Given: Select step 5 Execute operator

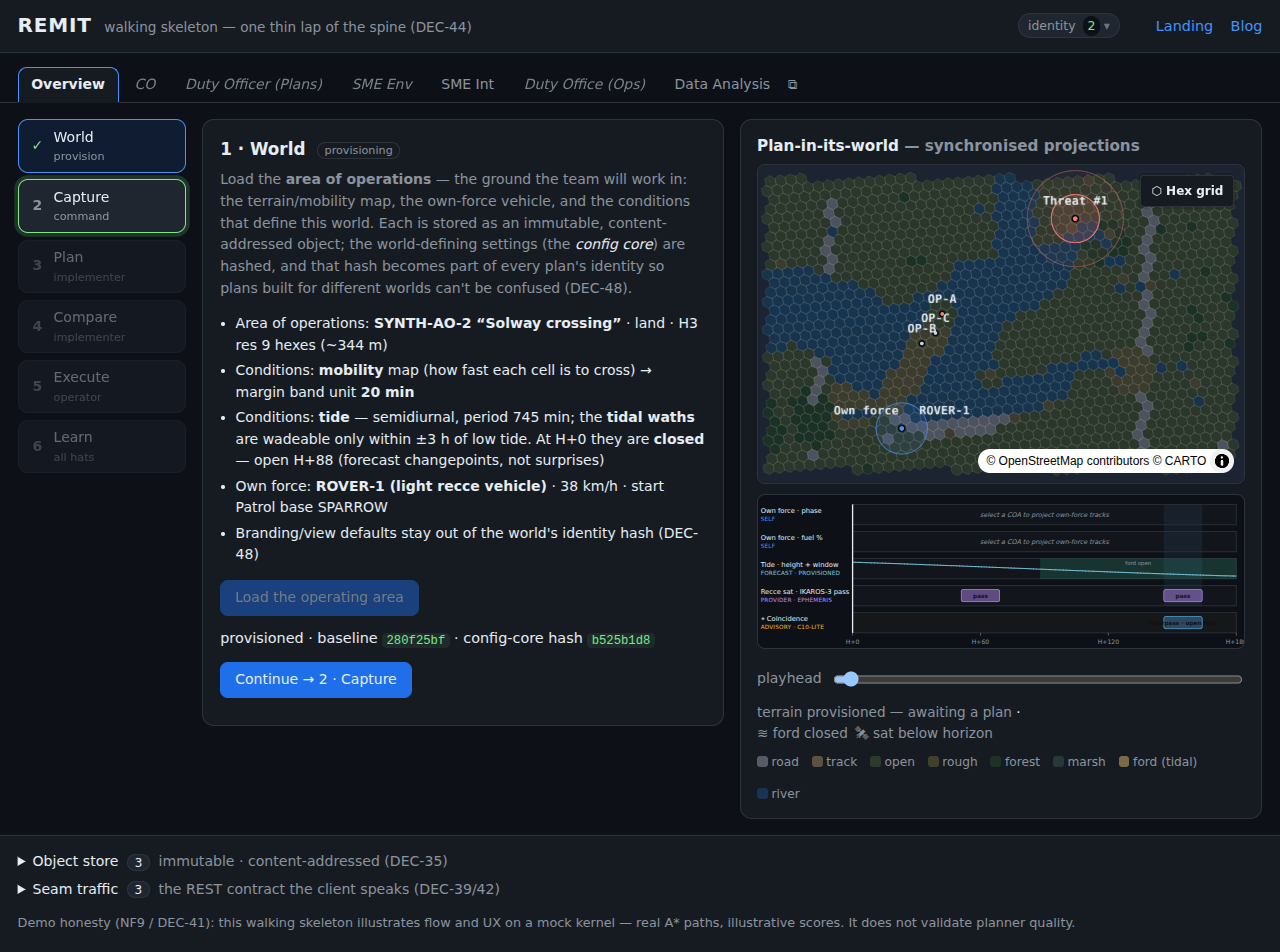Looking at the screenshot, I should (x=102, y=386).
